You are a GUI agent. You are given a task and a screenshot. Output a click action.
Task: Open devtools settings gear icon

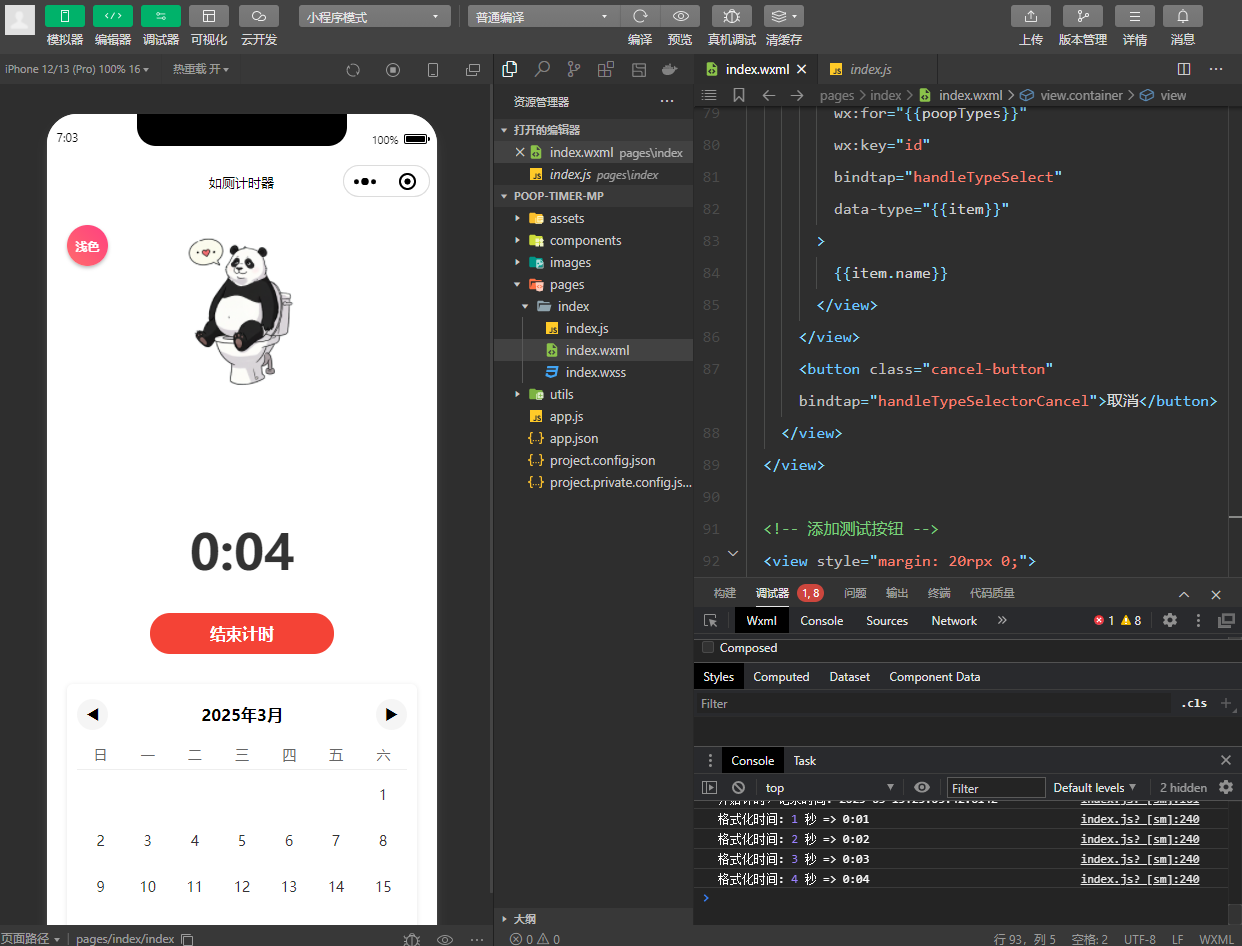pyautogui.click(x=1170, y=621)
